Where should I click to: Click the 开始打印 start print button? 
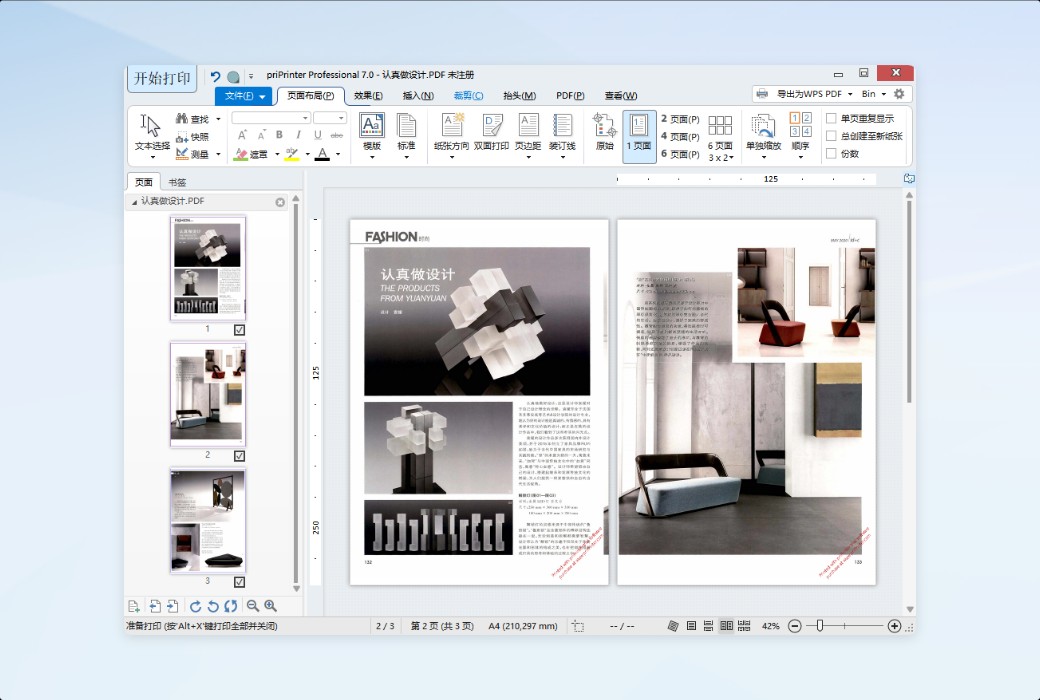tap(162, 78)
